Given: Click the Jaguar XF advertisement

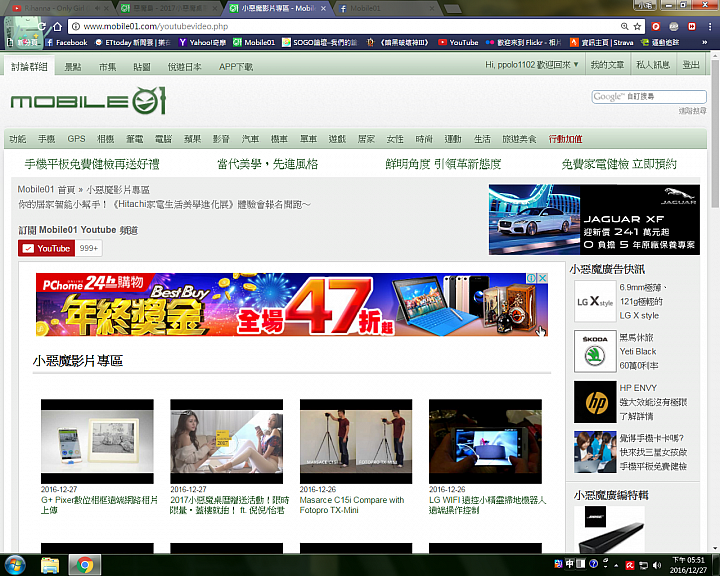Looking at the screenshot, I should [594, 220].
